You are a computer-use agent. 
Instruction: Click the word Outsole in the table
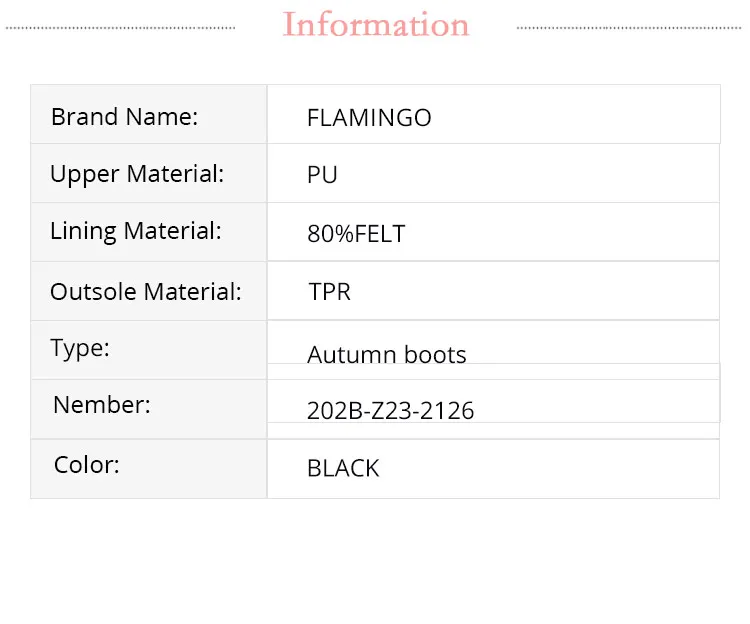[93, 292]
